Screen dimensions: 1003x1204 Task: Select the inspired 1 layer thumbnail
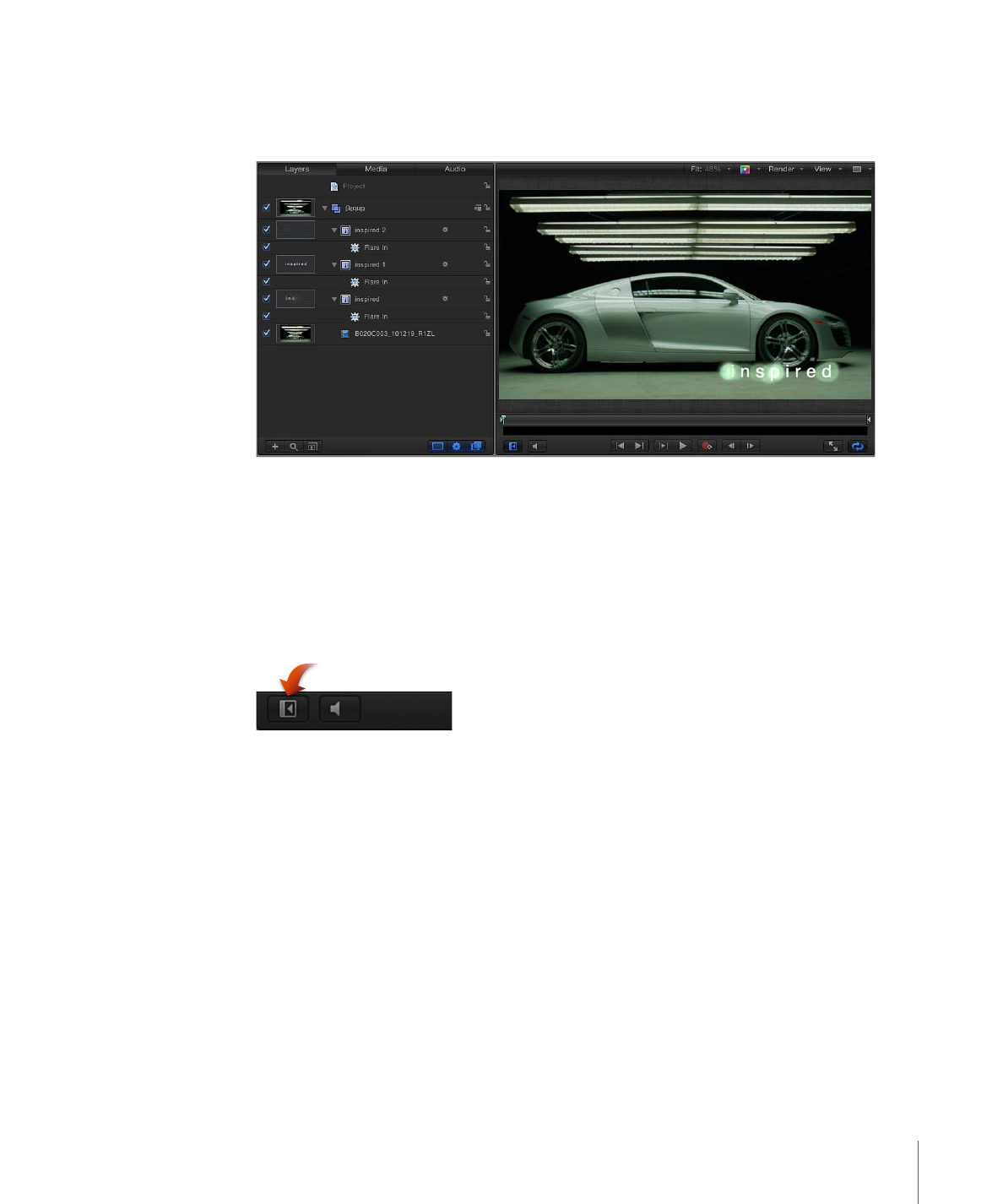(295, 264)
